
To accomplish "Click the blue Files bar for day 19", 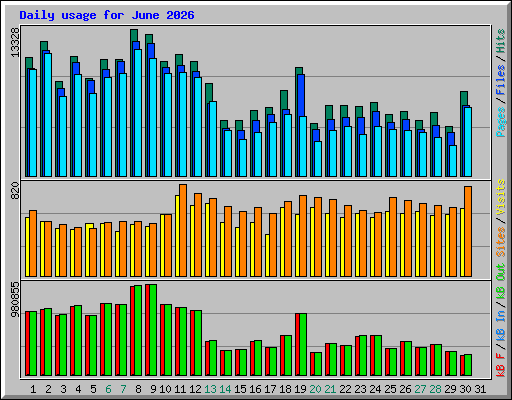I will (x=300, y=96).
